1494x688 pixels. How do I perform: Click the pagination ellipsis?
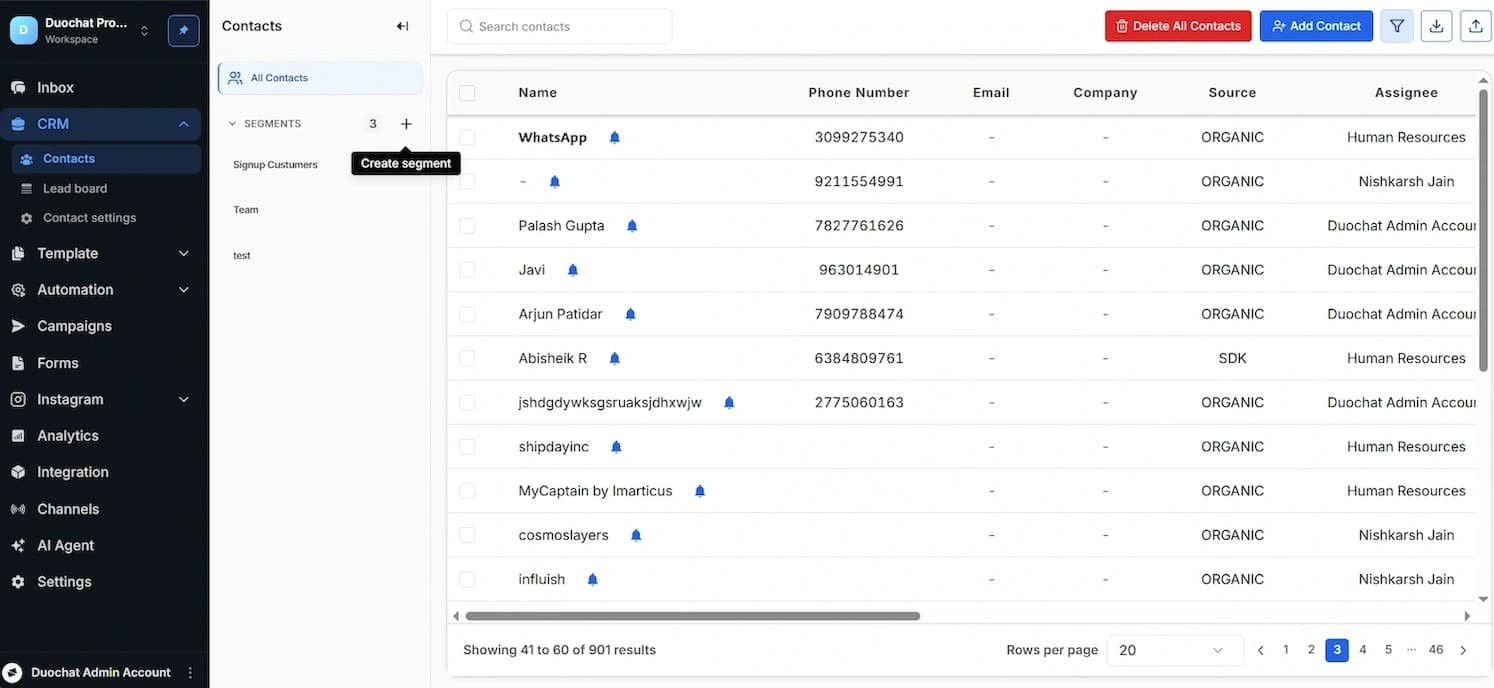(x=1411, y=650)
